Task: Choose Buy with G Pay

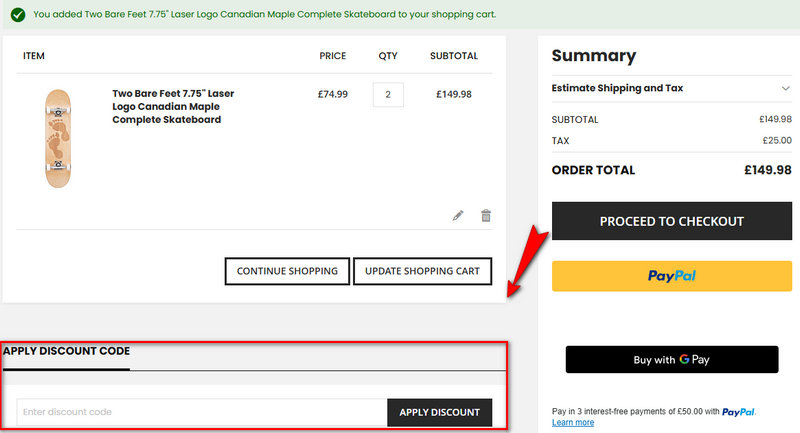Action: click(671, 360)
